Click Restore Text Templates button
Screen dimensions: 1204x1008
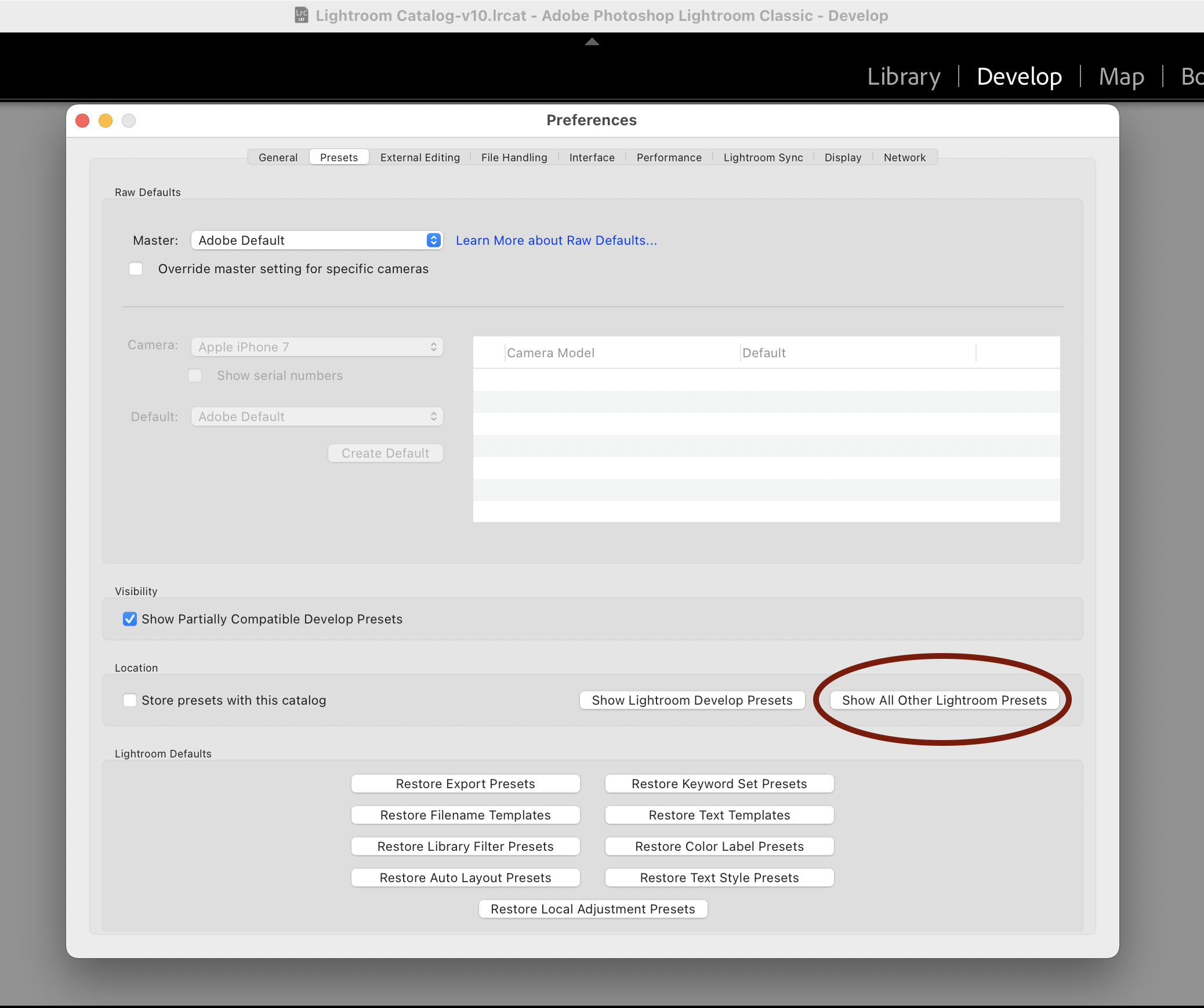tap(719, 815)
